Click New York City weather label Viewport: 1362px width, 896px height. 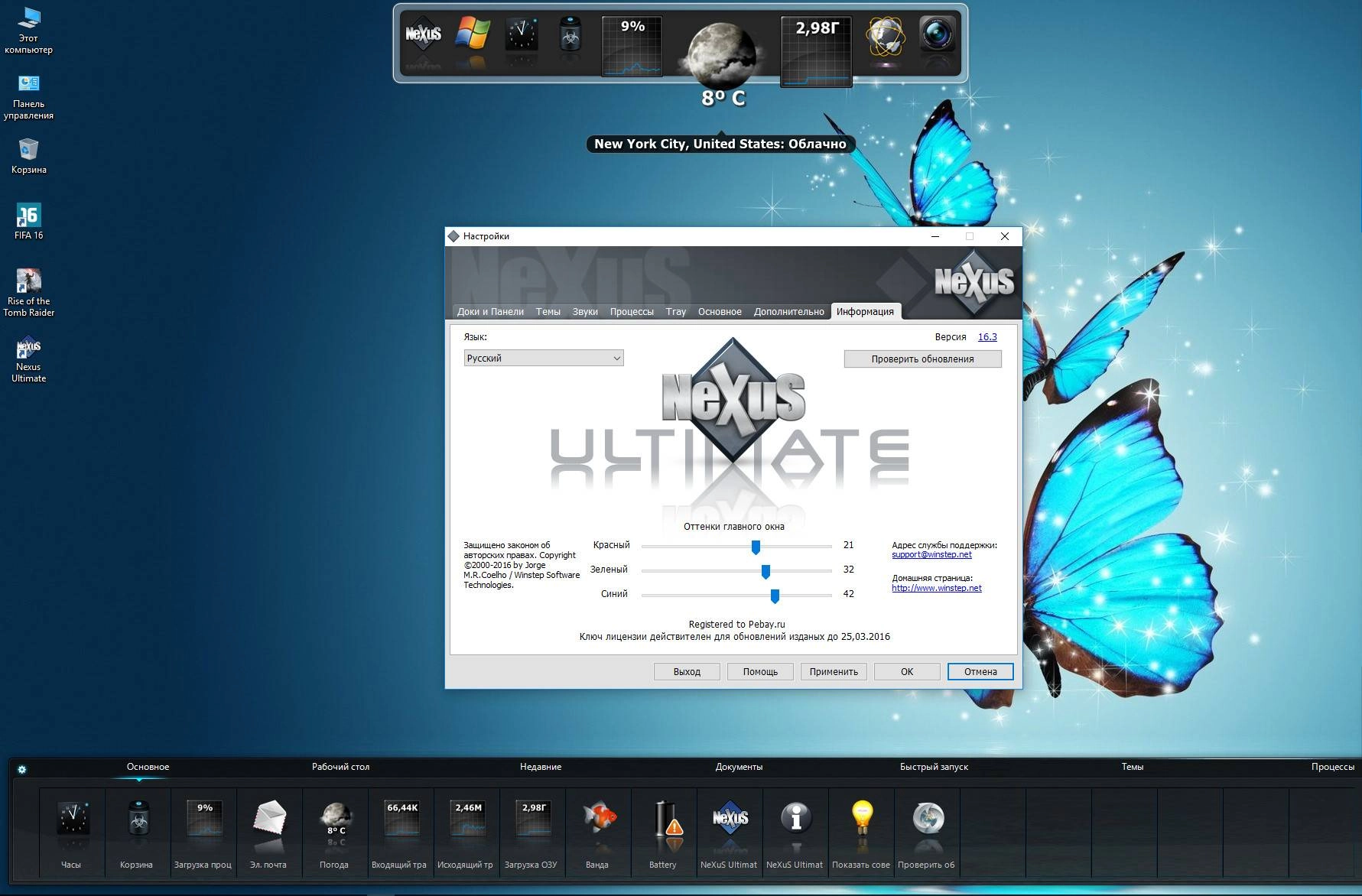tap(720, 144)
